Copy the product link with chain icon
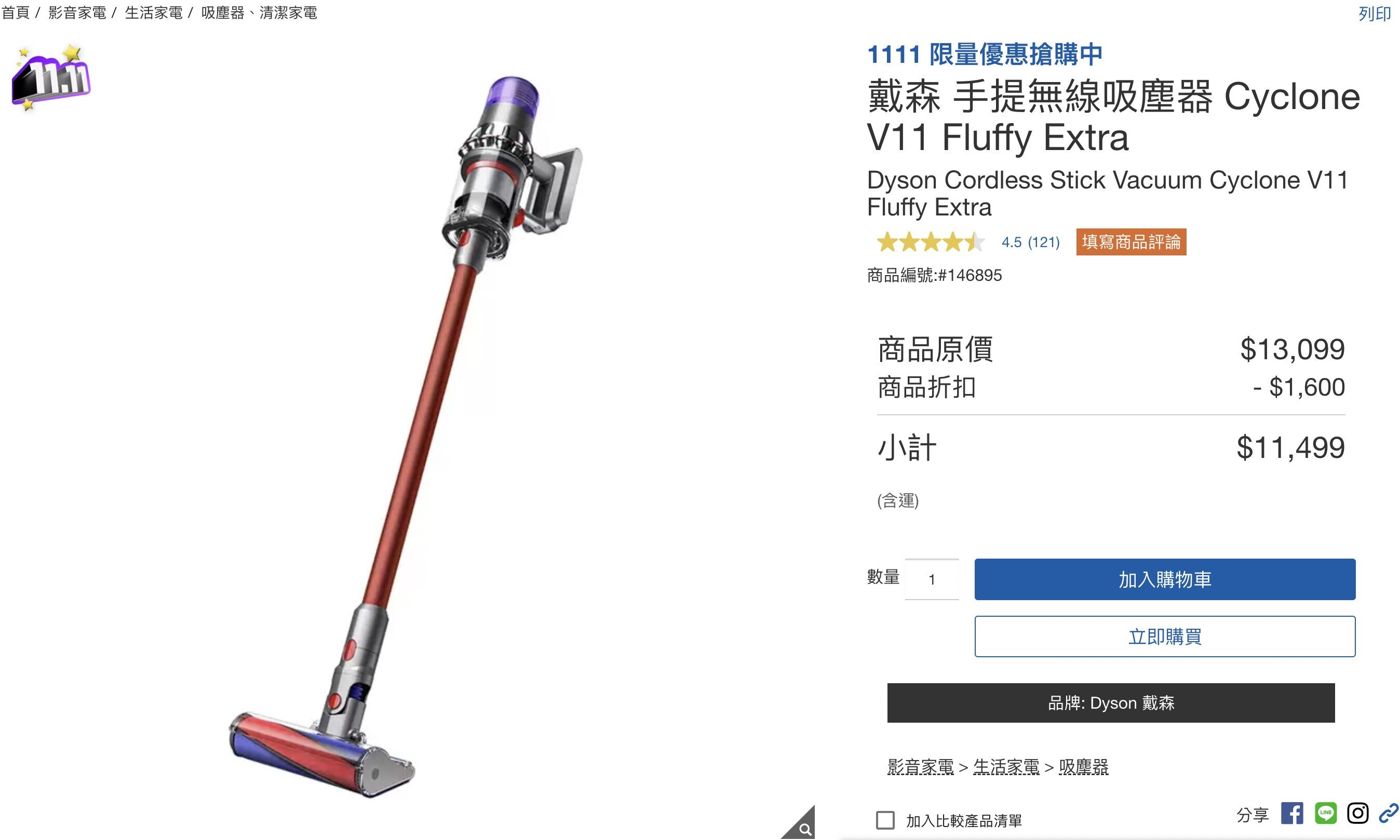1400x840 pixels. click(x=1388, y=814)
